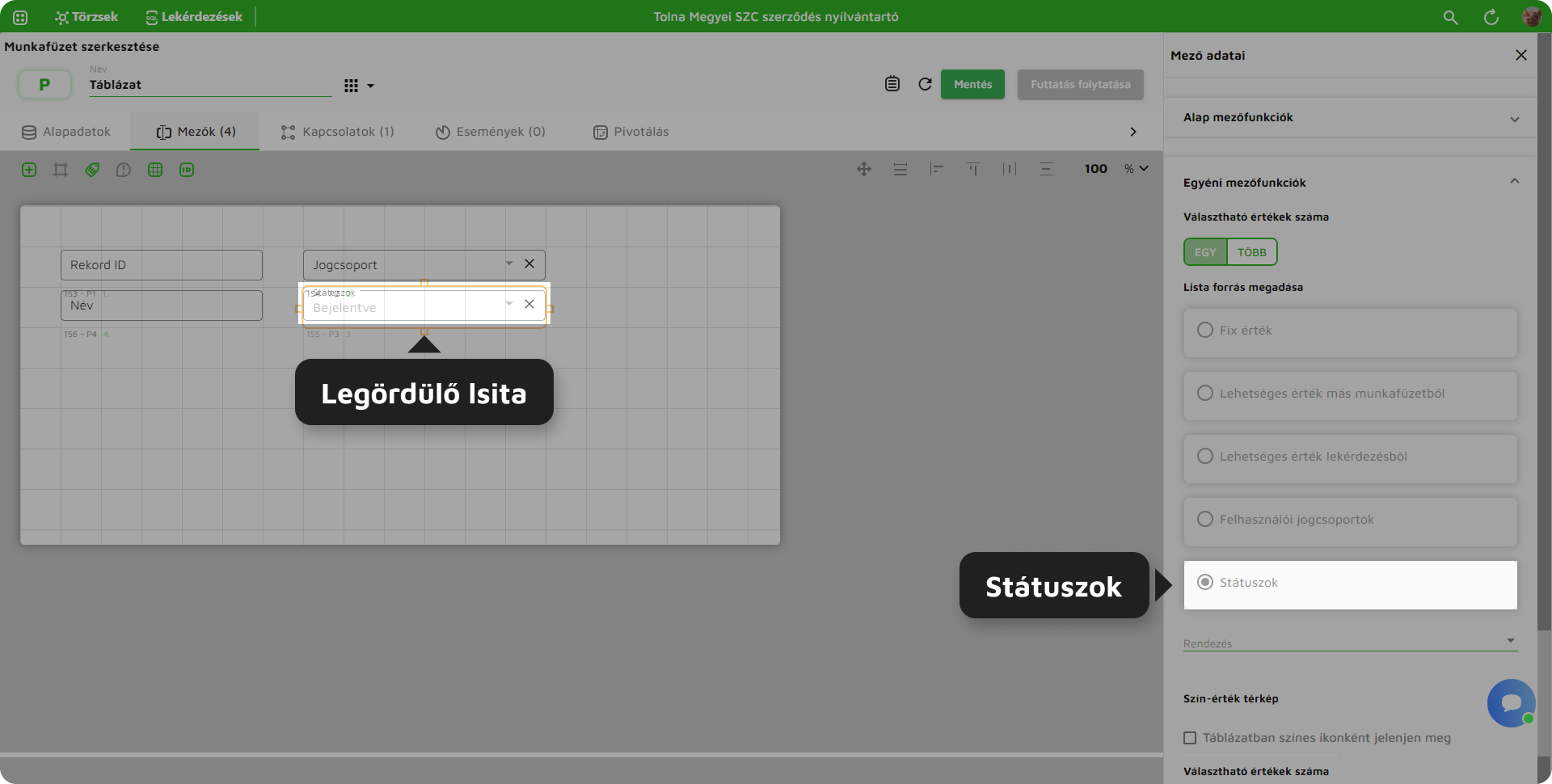Click the search magnifier icon
This screenshot has height=784, width=1552.
point(1451,17)
